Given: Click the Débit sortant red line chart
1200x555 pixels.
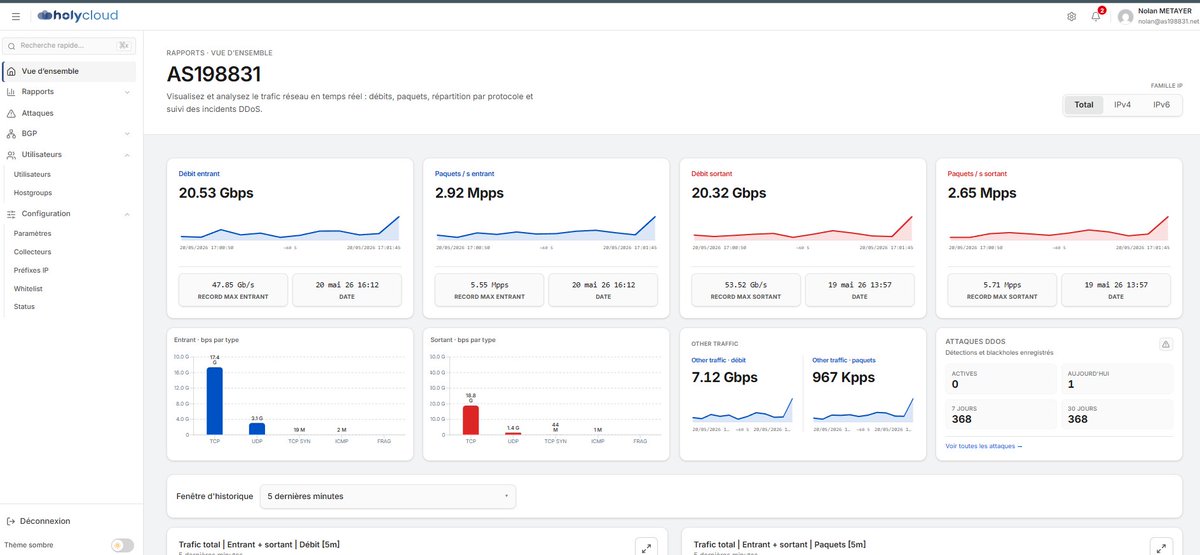Looking at the screenshot, I should pos(803,228).
